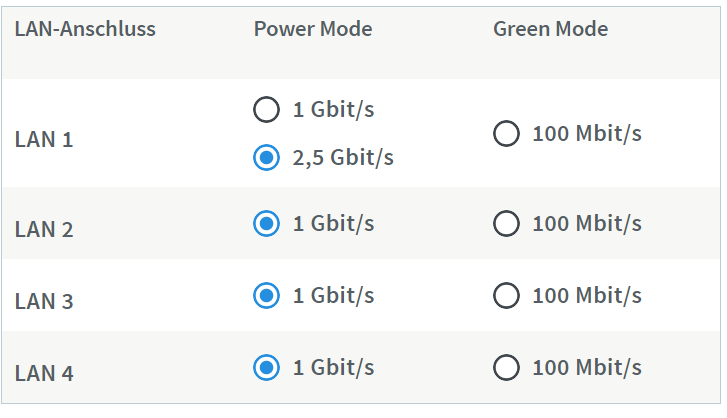
Task: Click the LAN 1 row label
Action: [44, 139]
